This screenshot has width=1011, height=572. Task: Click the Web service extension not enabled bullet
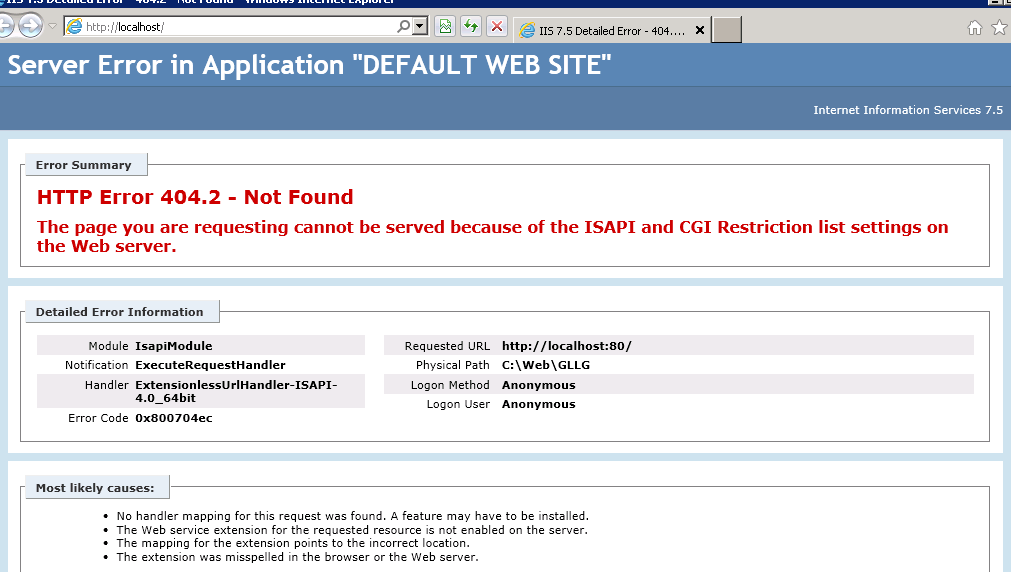coord(352,530)
